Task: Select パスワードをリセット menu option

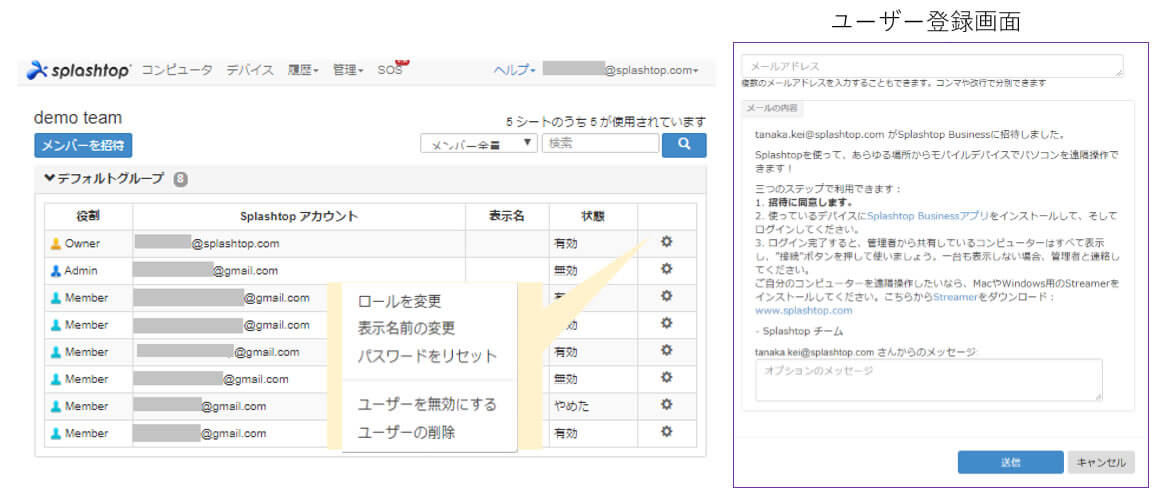Action: [x=427, y=356]
